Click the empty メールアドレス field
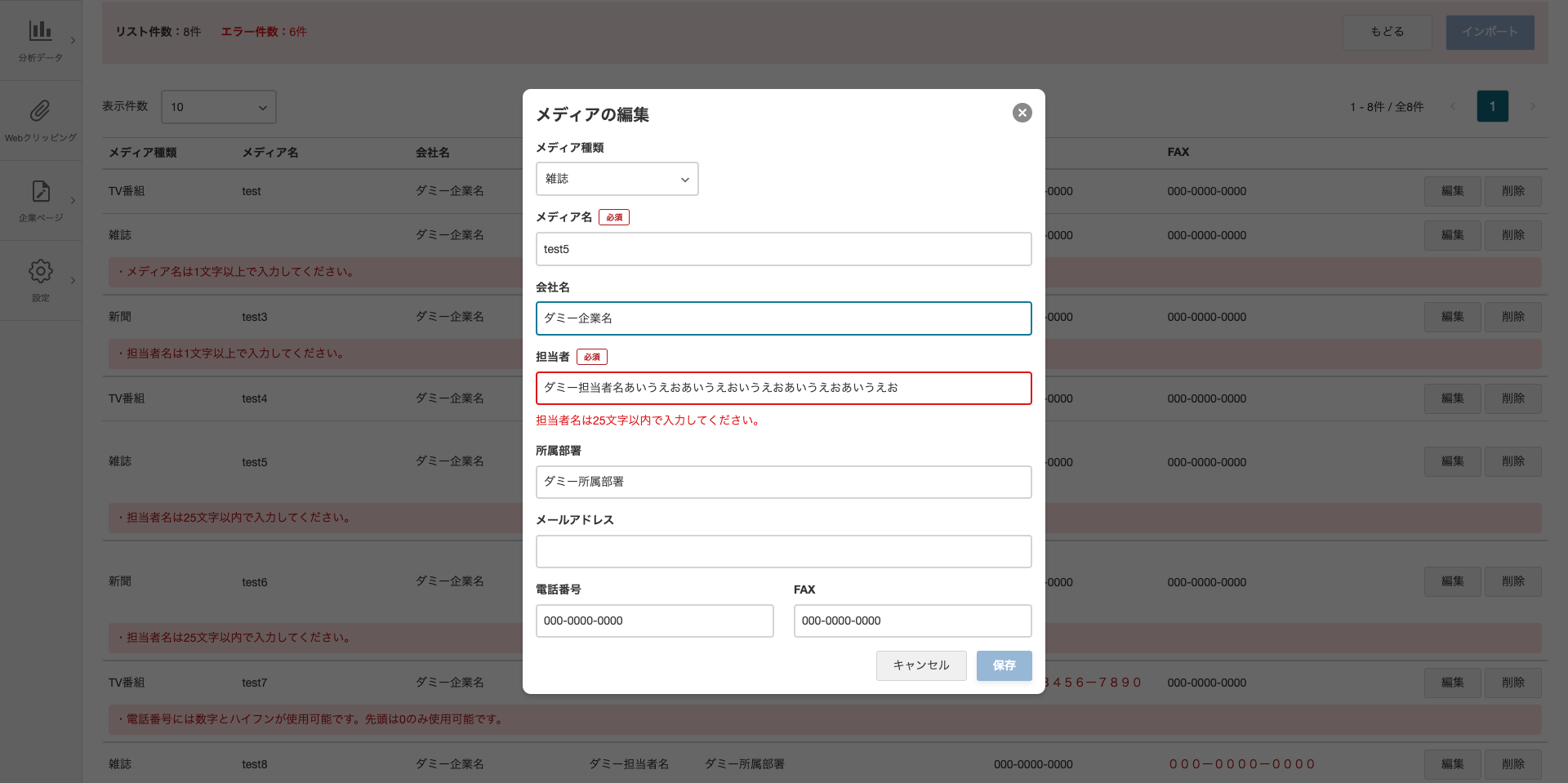Viewport: 1568px width, 783px height. click(x=783, y=551)
